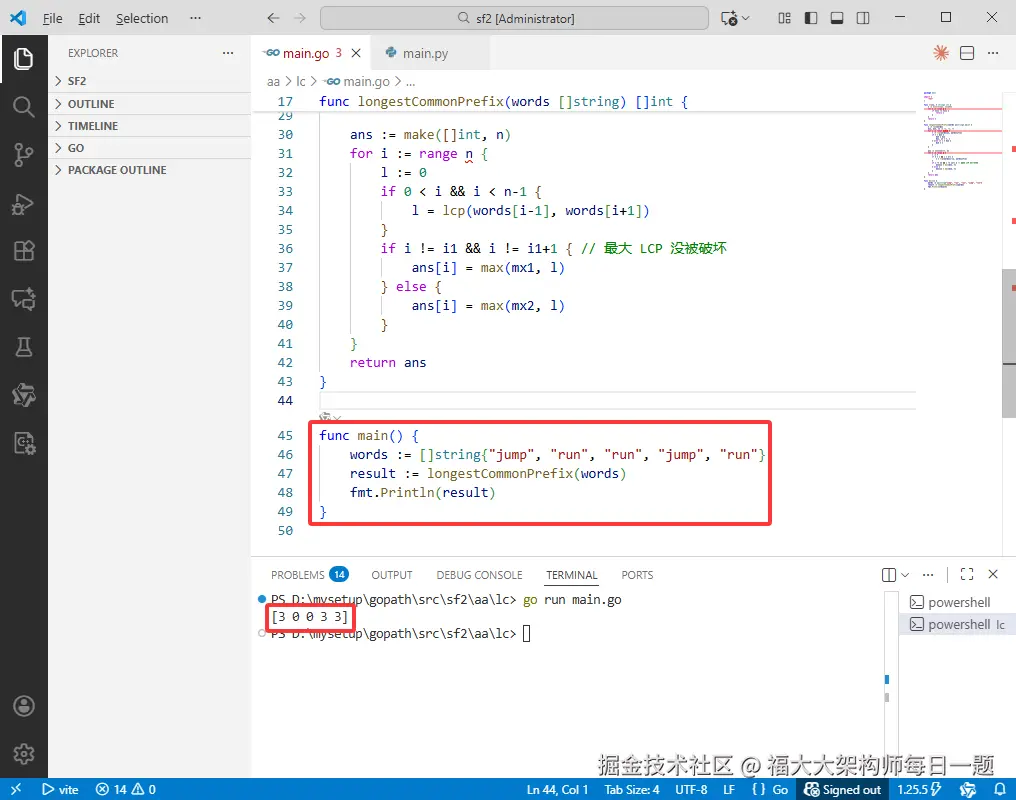The height and width of the screenshot is (800, 1016).
Task: Switch to the DEBUG CONSOLE tab
Action: [x=479, y=575]
